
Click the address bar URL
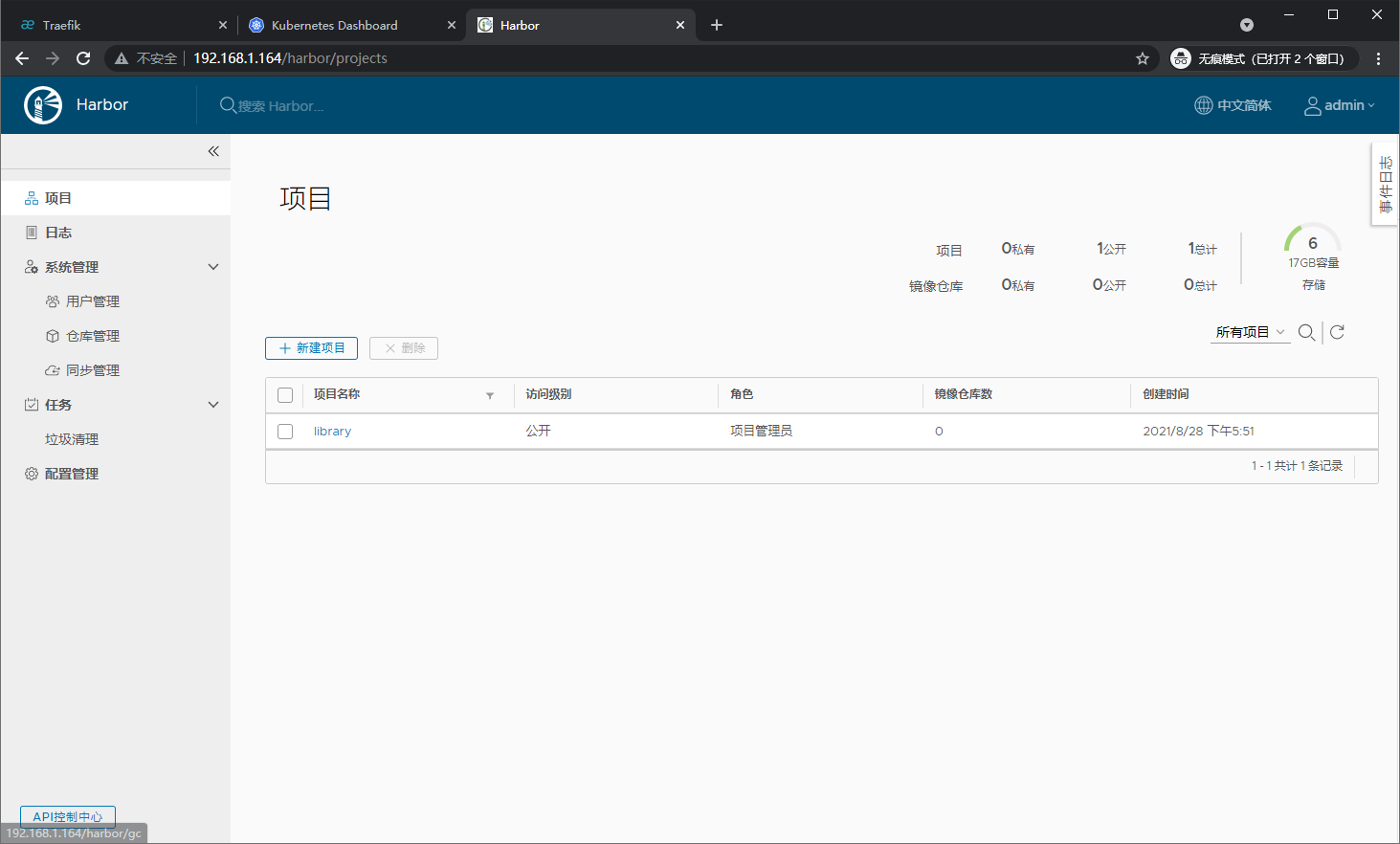click(x=291, y=58)
